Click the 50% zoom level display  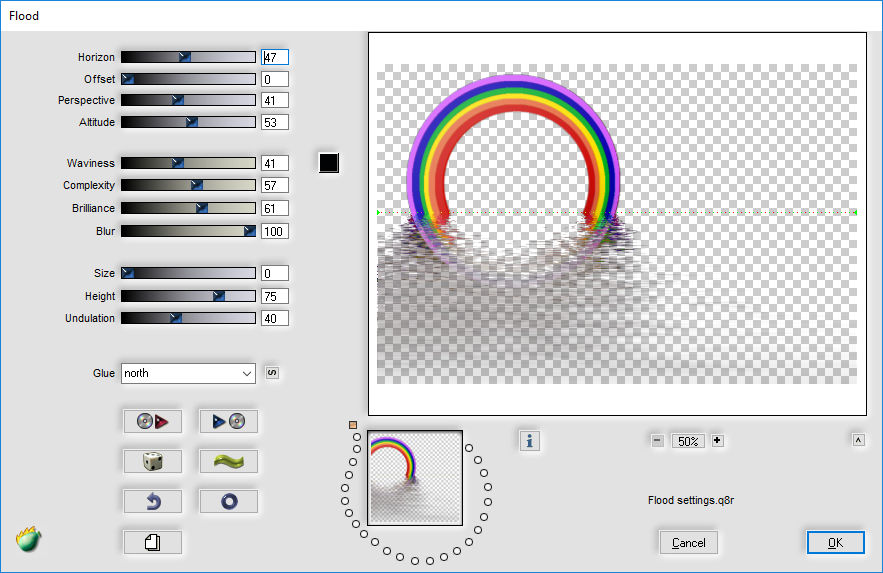(688, 441)
